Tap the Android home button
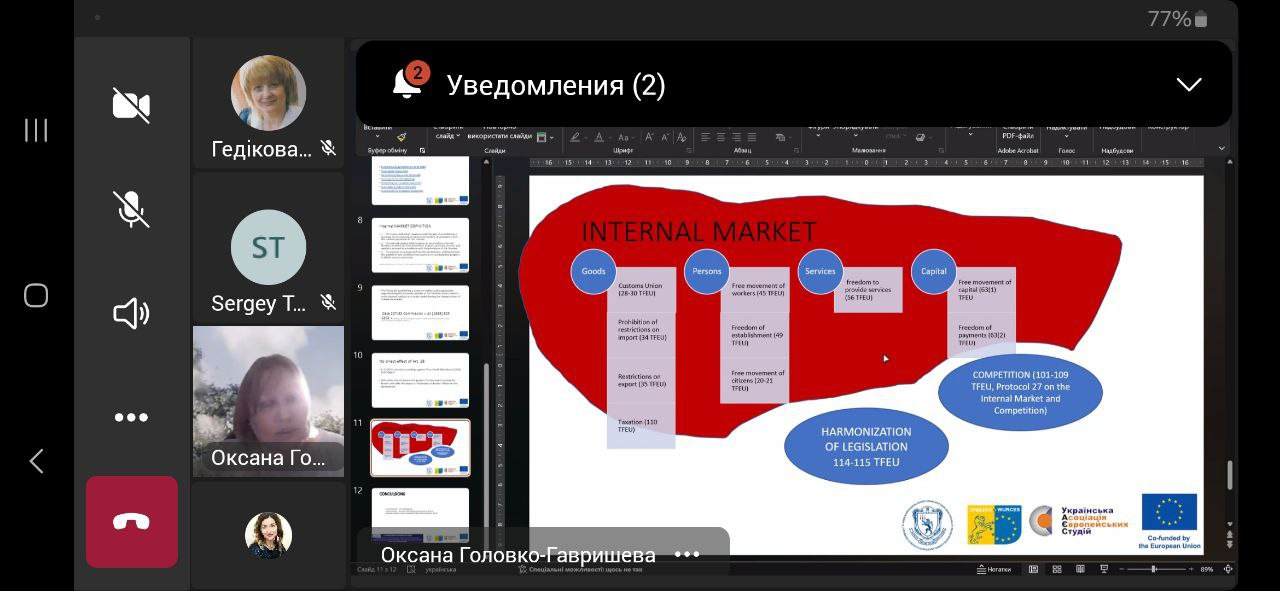Viewport: 1280px width, 591px height. point(36,296)
